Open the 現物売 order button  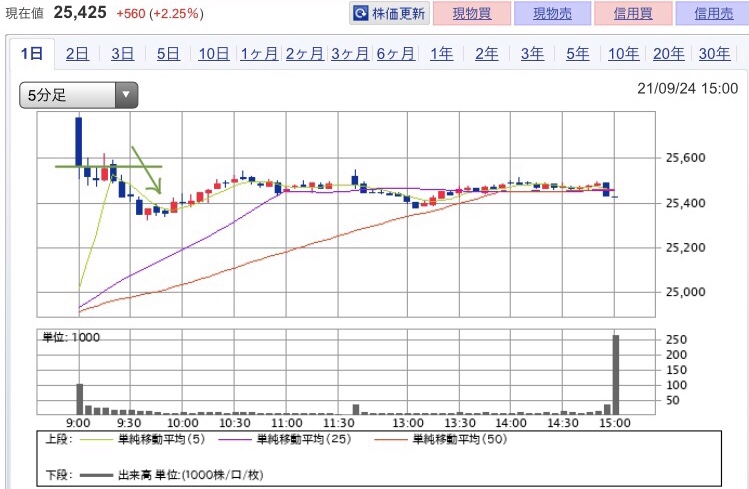coord(552,13)
